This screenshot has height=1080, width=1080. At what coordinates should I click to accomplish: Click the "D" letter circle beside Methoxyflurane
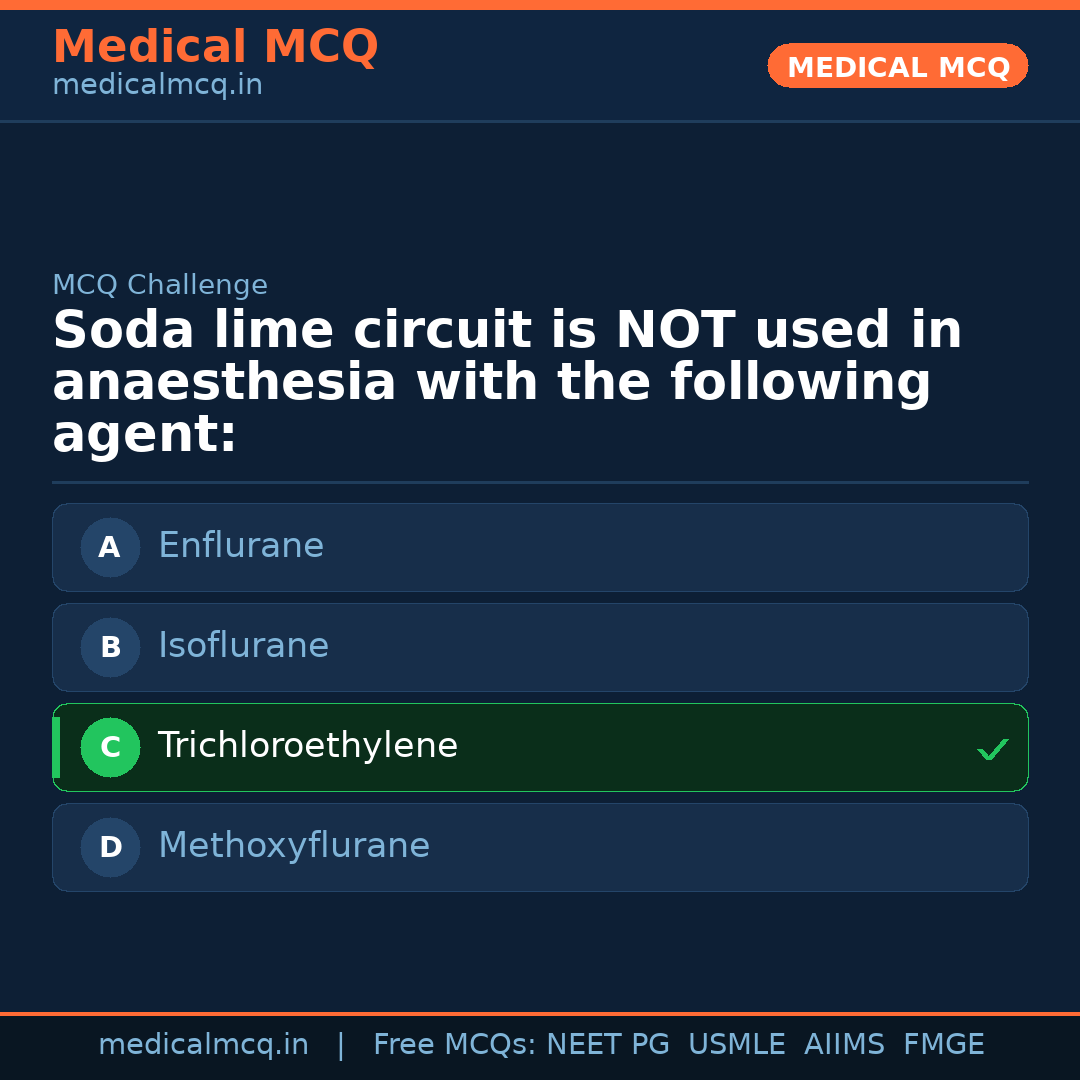pos(110,847)
